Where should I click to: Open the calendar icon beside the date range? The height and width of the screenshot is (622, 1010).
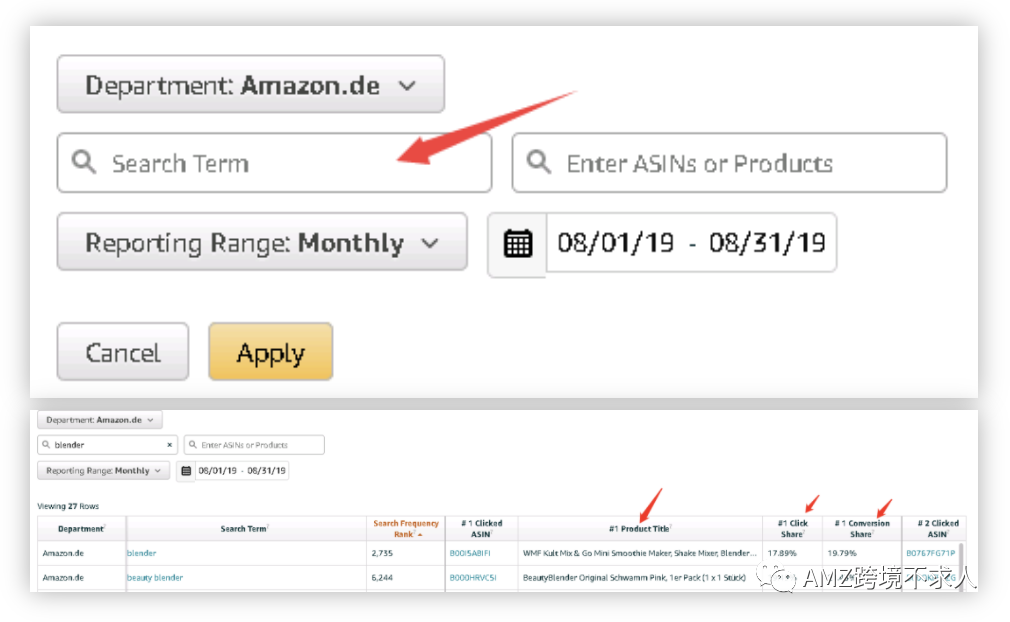pos(517,242)
